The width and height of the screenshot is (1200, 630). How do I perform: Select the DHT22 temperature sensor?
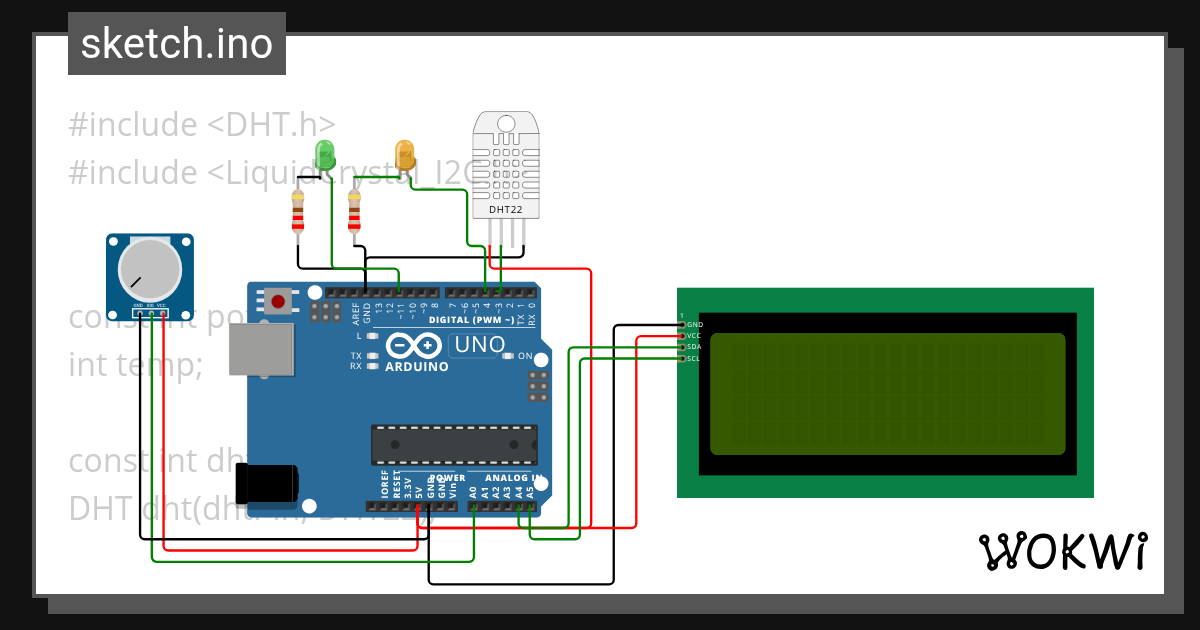tap(508, 165)
